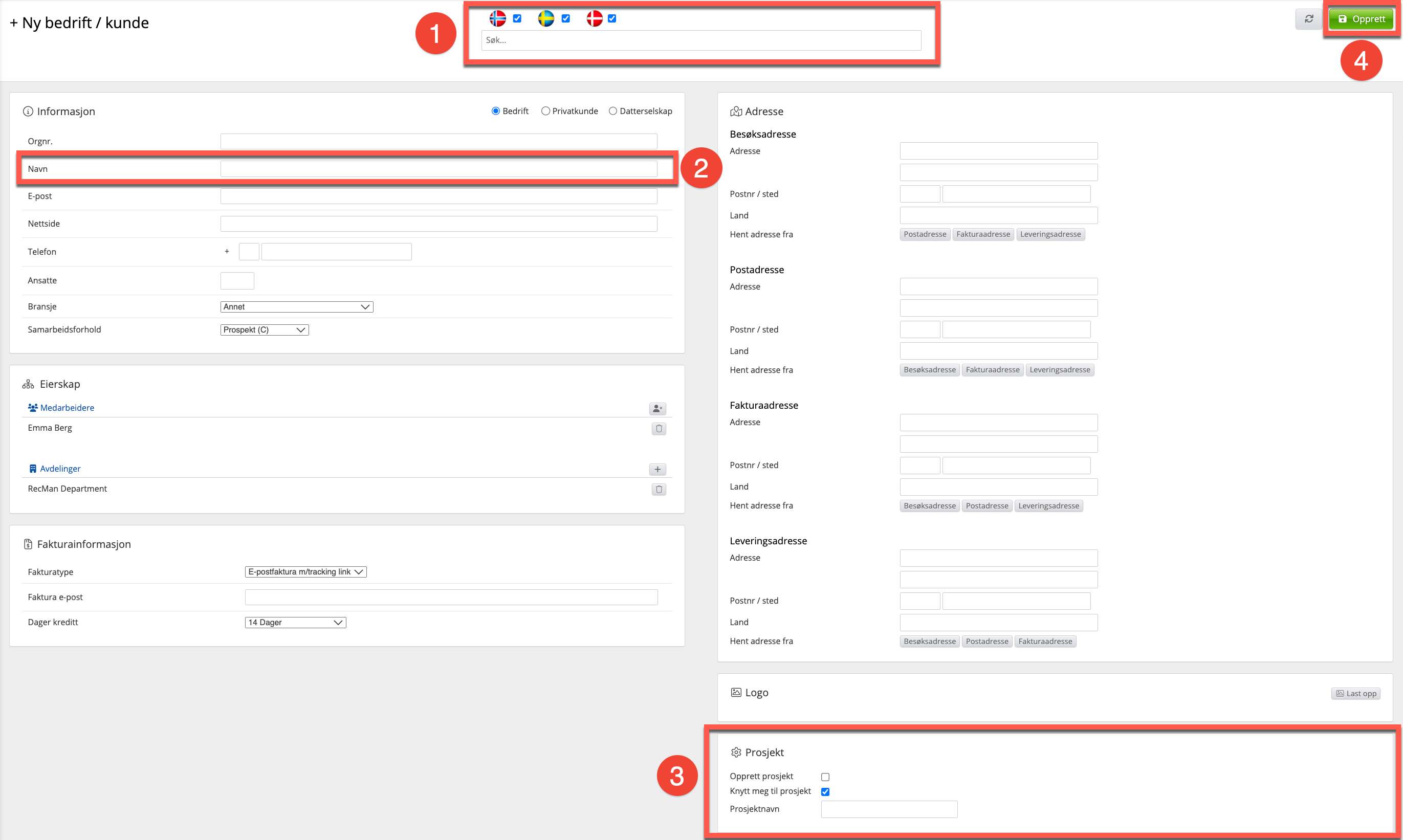Click the Danish flag icon
The width and height of the screenshot is (1403, 840).
(x=595, y=19)
